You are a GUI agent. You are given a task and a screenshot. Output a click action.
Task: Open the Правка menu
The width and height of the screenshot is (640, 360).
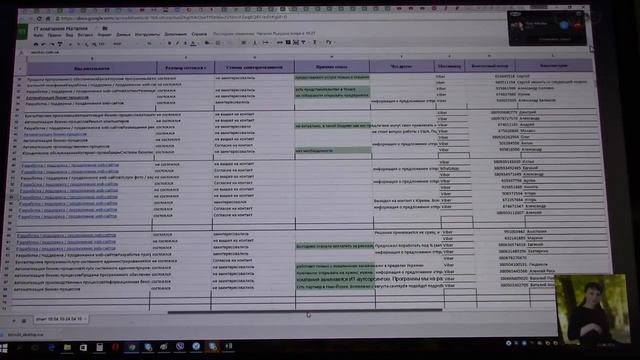point(54,35)
